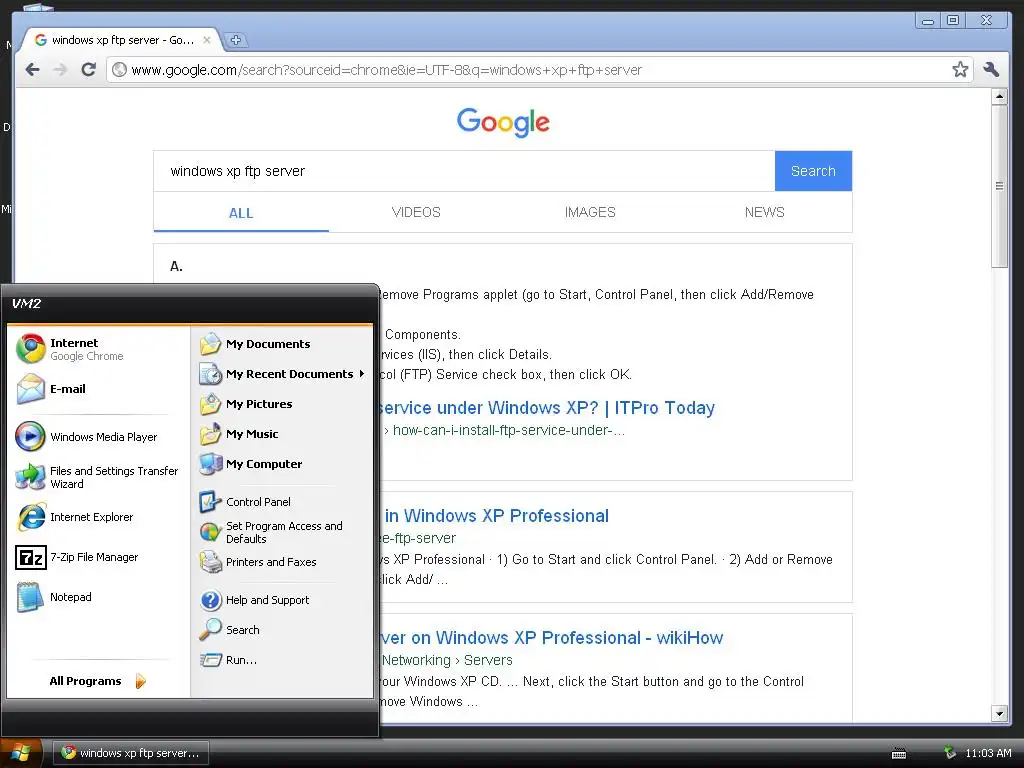Switch to the NEWS results tab

pos(764,212)
